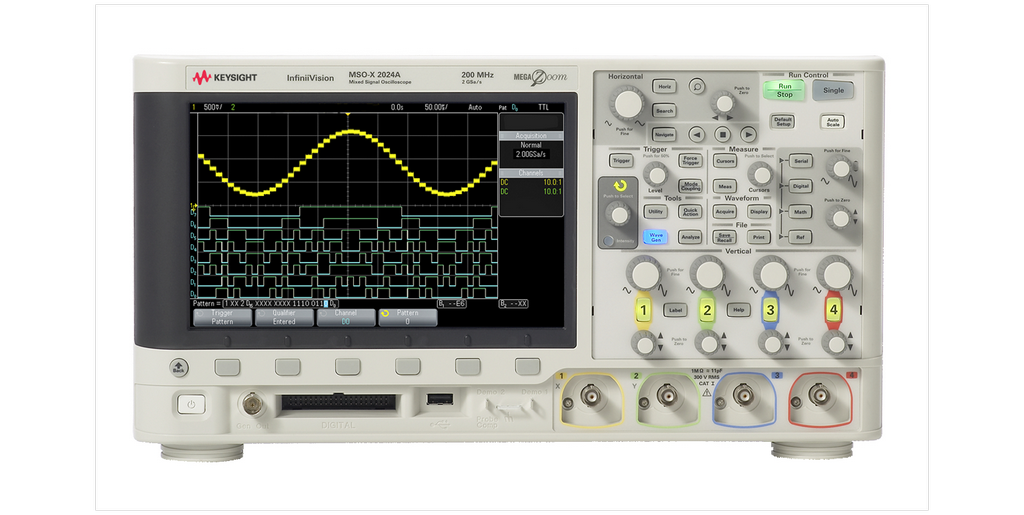Open the Trigger Pattern softkey menu
1024x515 pixels.
tap(222, 317)
